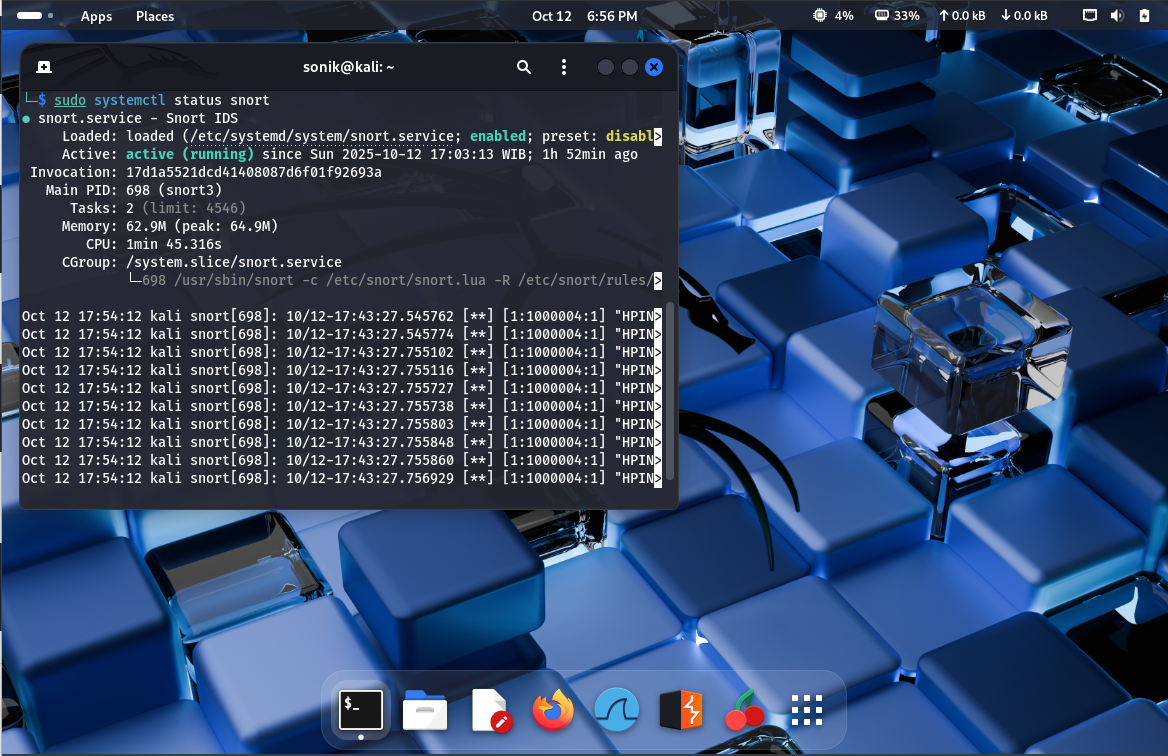Check the memory usage indicator icon
The width and height of the screenshot is (1168, 756).
pyautogui.click(x=882, y=15)
